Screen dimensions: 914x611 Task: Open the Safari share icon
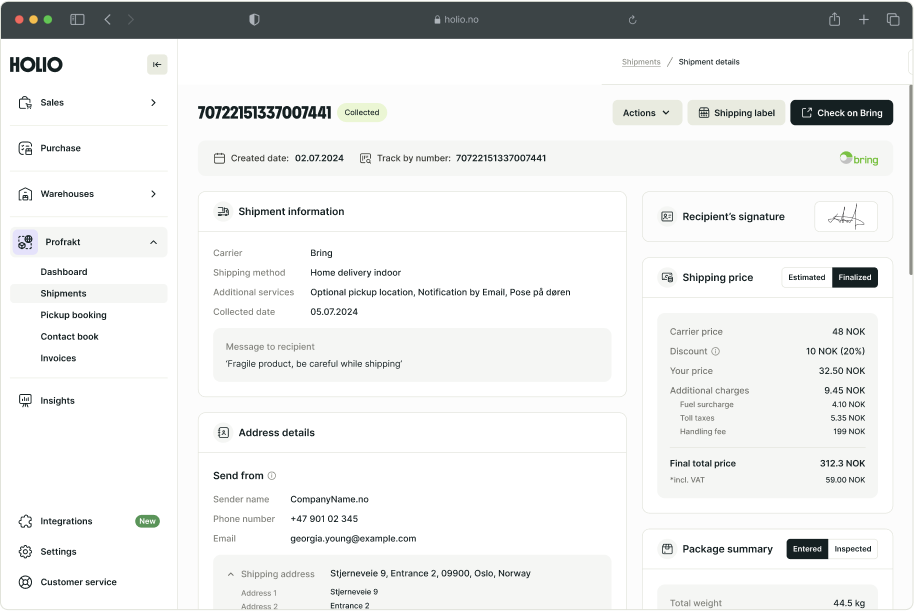(x=834, y=20)
